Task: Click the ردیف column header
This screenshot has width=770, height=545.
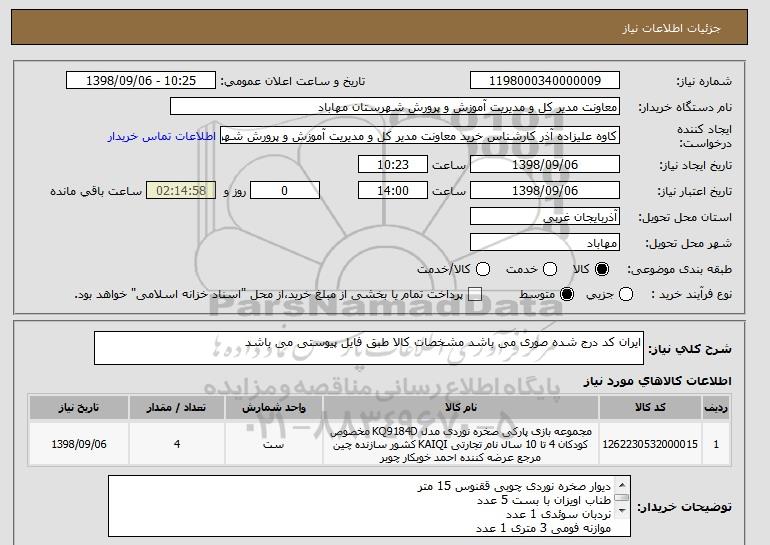Action: click(716, 408)
